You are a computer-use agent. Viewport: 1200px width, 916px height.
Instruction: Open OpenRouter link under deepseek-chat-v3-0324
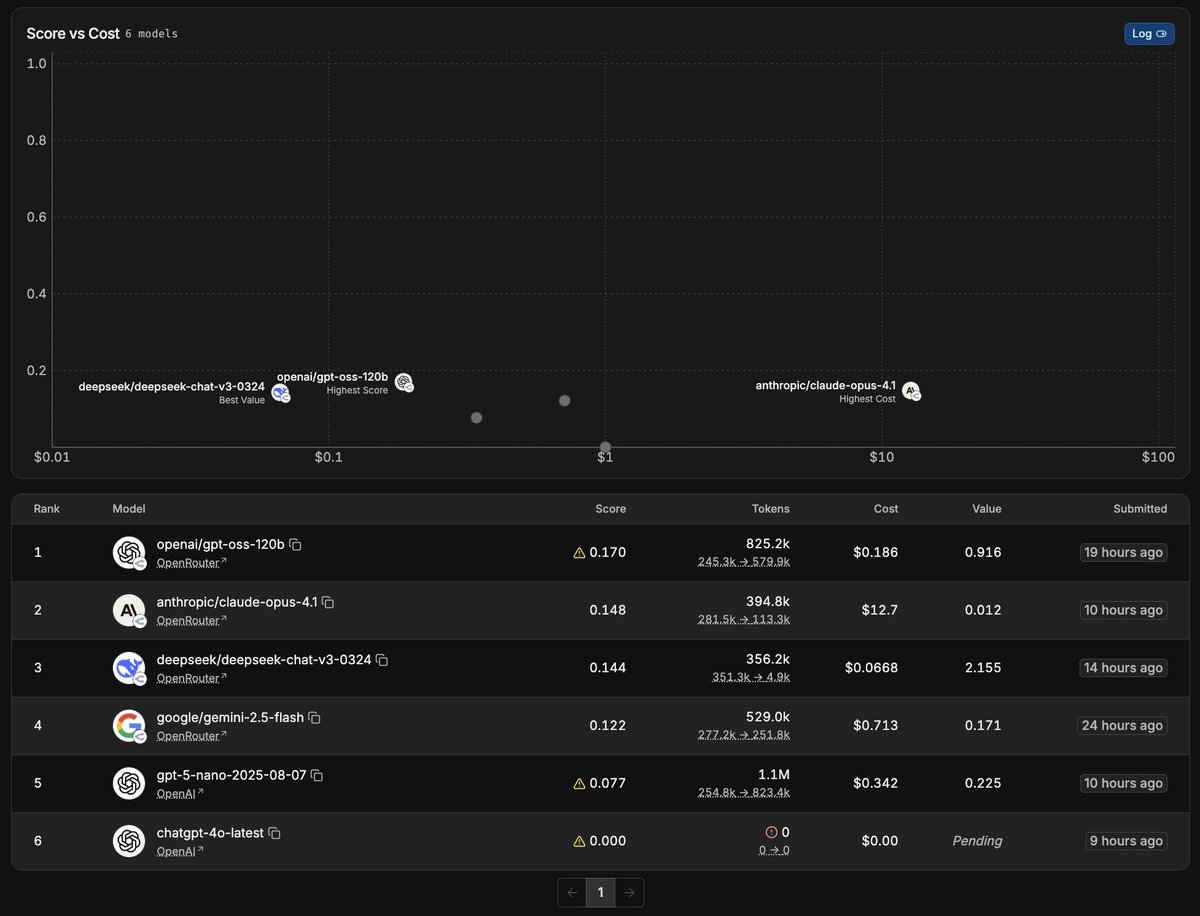(x=192, y=678)
